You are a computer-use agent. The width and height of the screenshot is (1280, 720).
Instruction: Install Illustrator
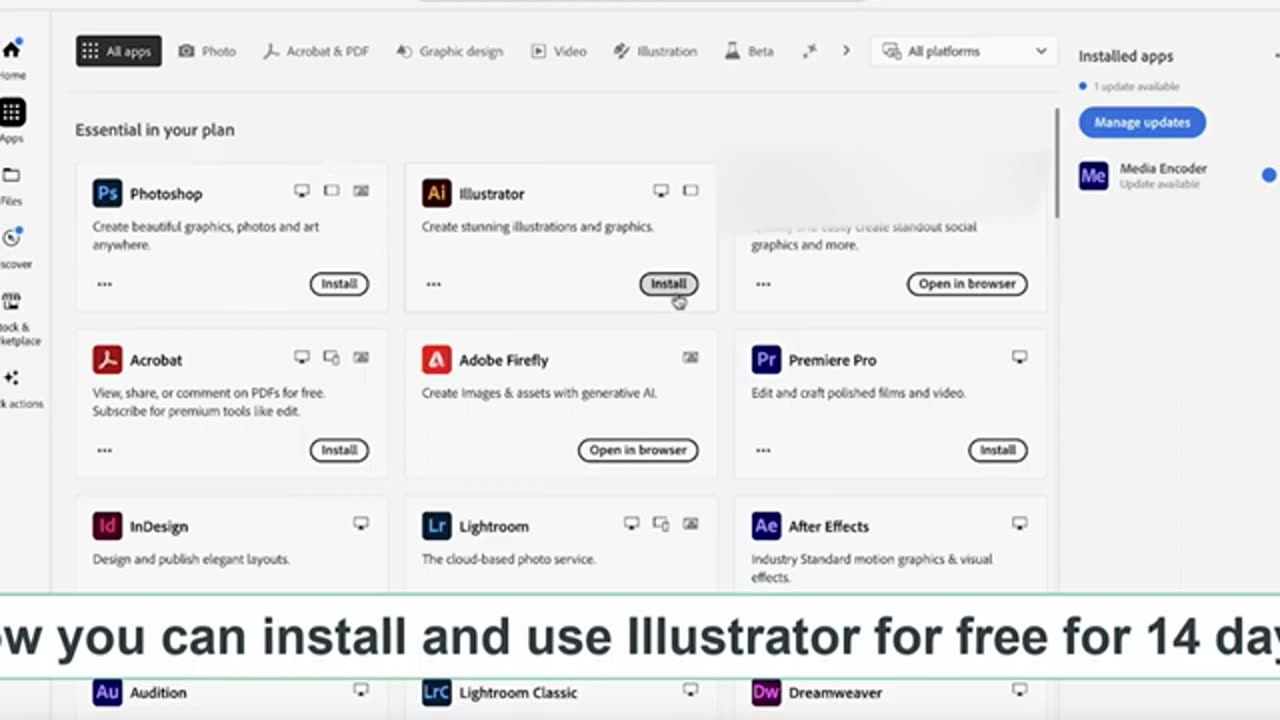pos(669,284)
